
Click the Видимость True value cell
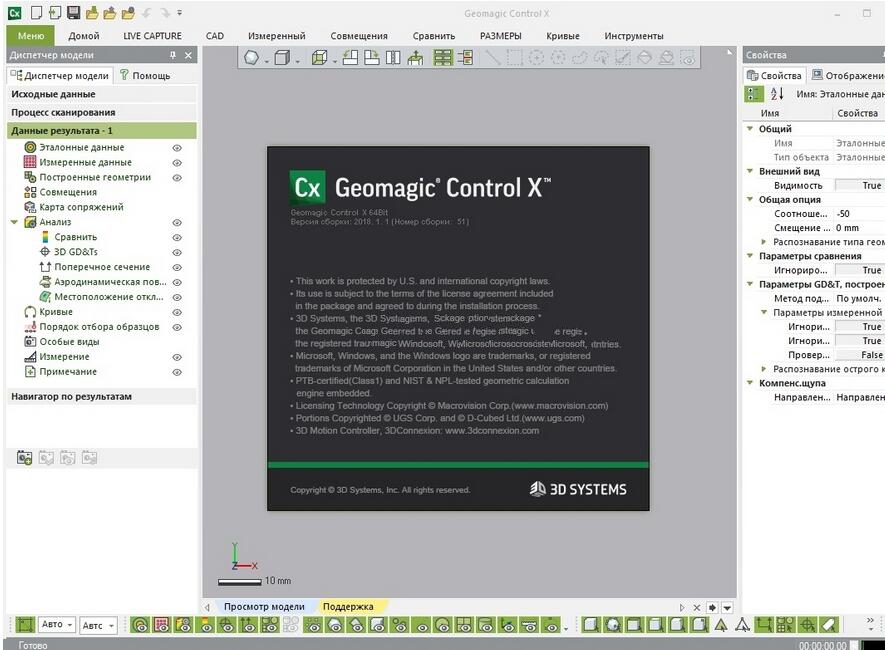coord(860,185)
